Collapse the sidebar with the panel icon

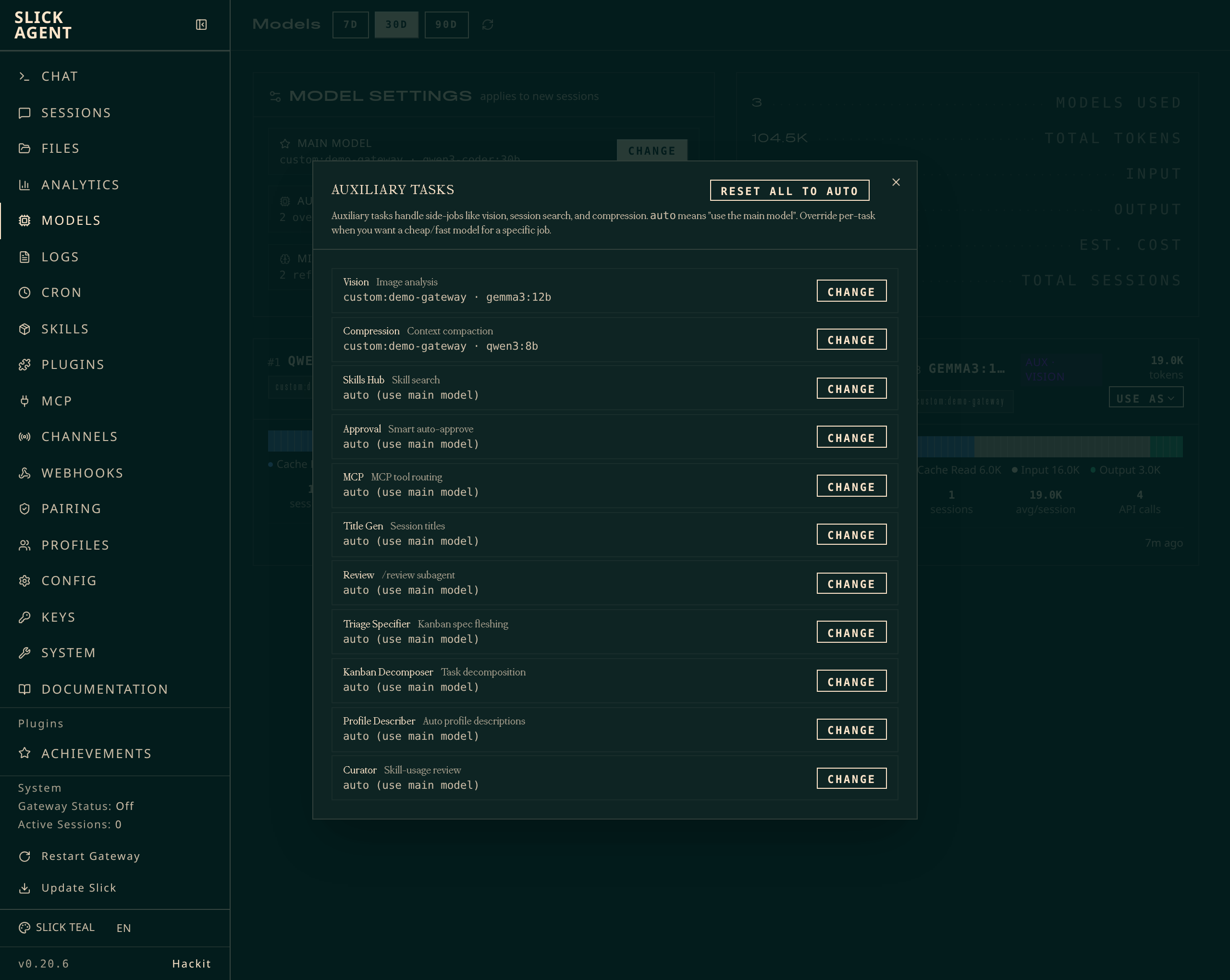click(201, 24)
